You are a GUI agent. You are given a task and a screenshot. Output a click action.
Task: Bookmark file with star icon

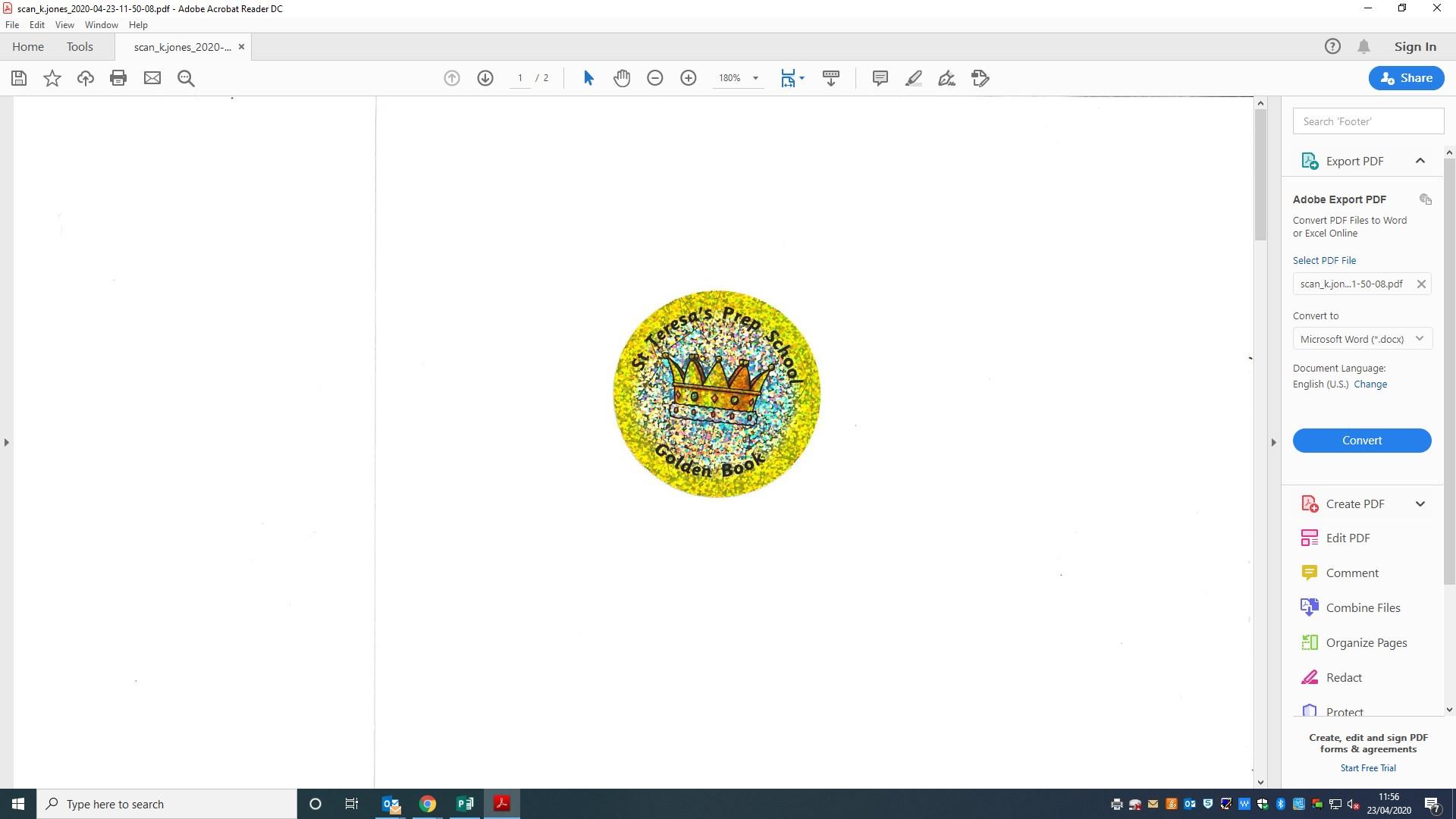point(52,78)
